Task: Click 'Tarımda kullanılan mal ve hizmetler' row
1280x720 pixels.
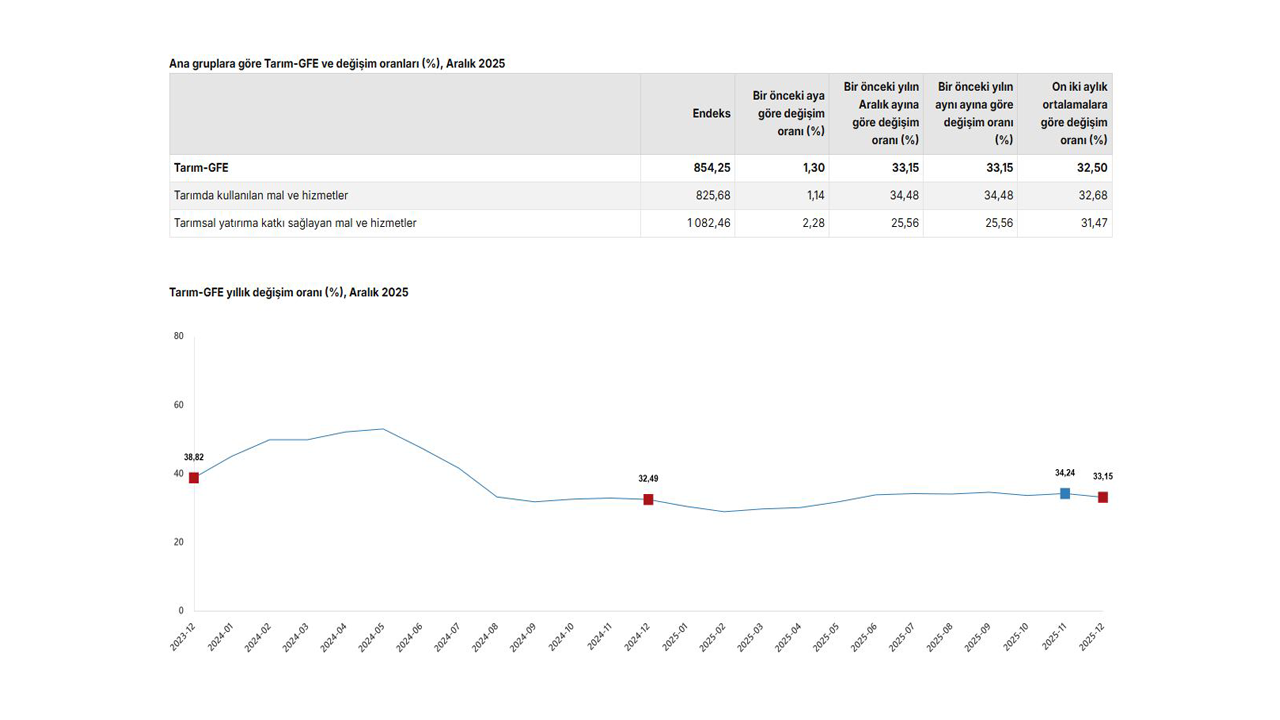Action: pyautogui.click(x=261, y=196)
